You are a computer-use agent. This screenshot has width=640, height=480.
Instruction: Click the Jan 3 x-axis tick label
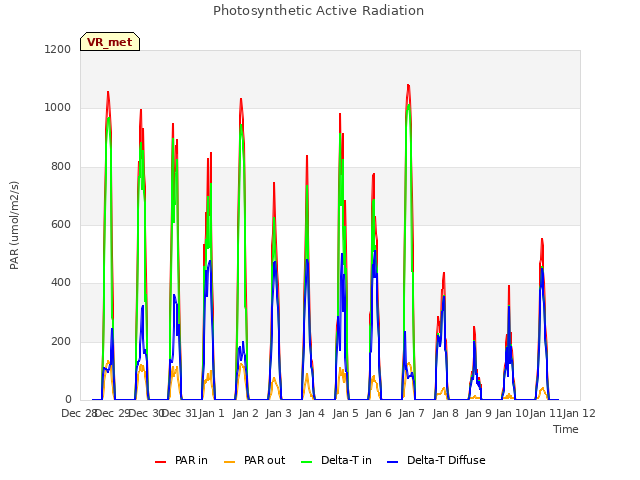pos(279,413)
